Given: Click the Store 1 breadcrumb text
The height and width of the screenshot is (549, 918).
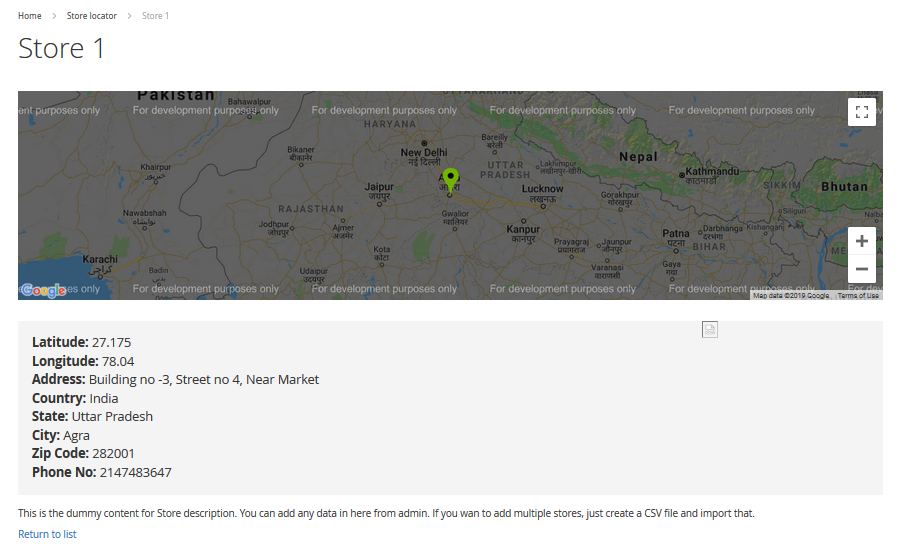Looking at the screenshot, I should [x=155, y=16].
